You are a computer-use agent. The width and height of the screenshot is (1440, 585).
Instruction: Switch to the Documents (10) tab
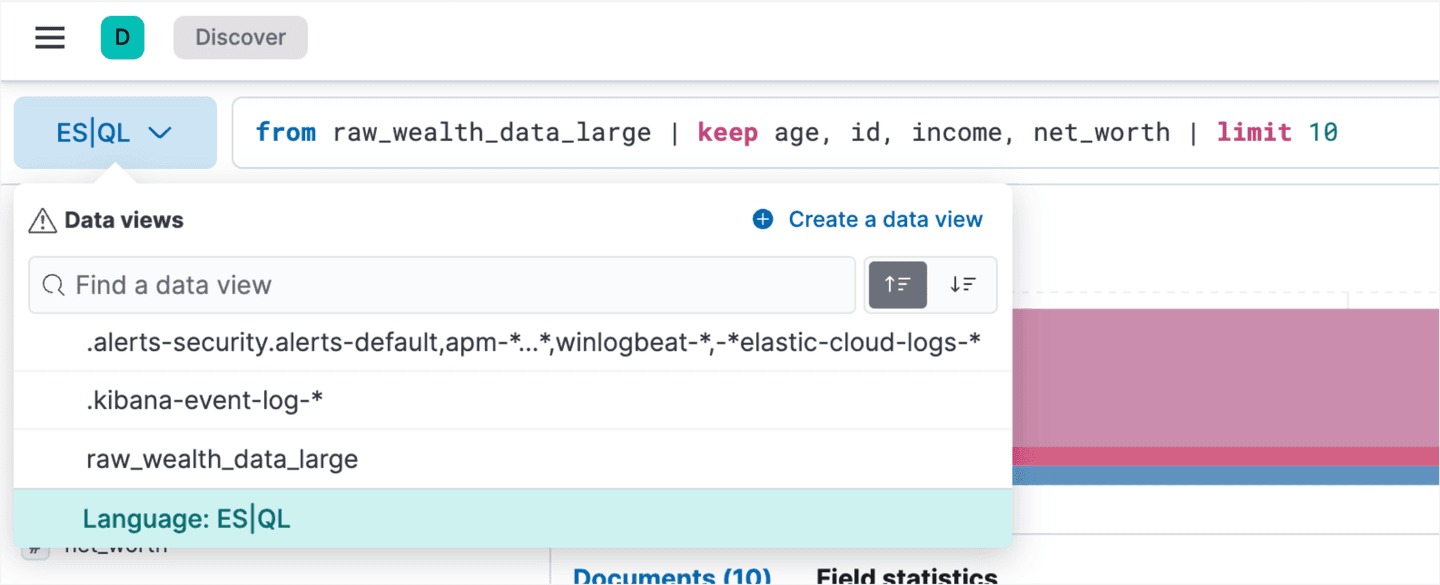pos(671,576)
